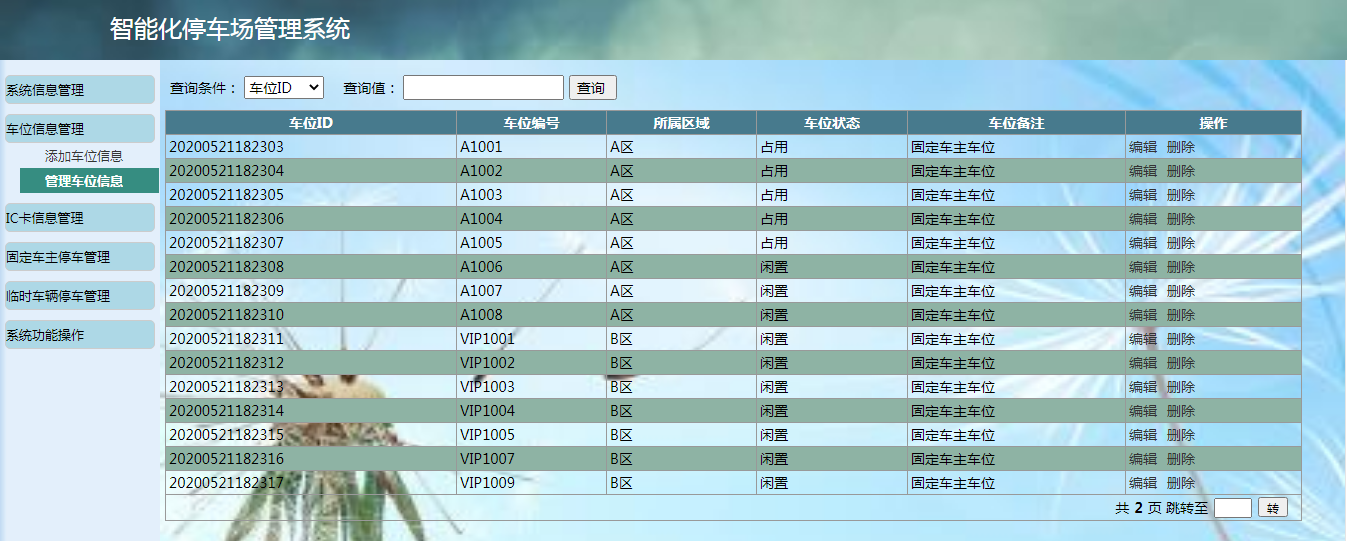This screenshot has height=541, width=1347.
Task: Open 临时车辆停车管理 in the sidebar
Action: 79,296
